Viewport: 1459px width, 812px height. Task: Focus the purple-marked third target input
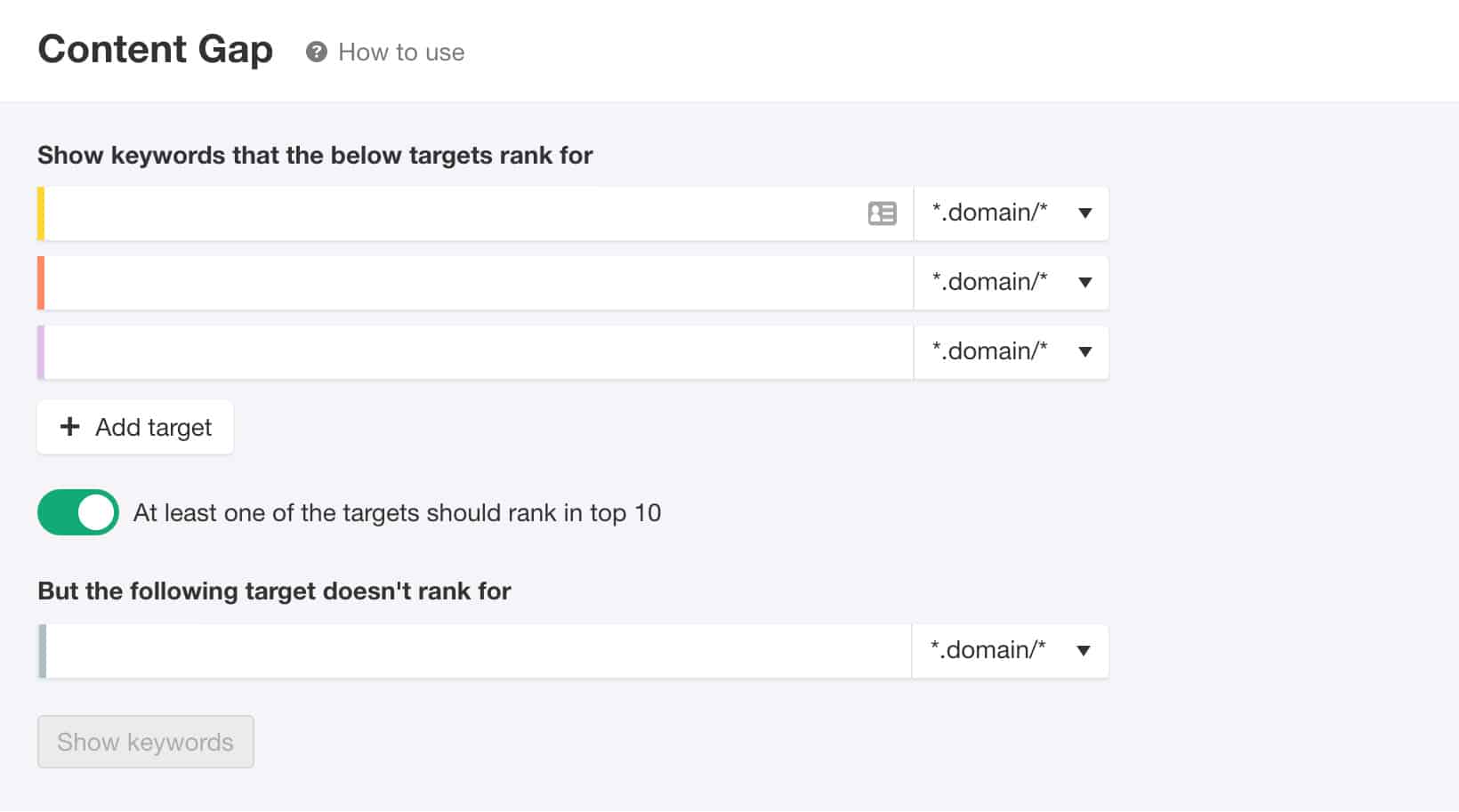pyautogui.click(x=479, y=352)
